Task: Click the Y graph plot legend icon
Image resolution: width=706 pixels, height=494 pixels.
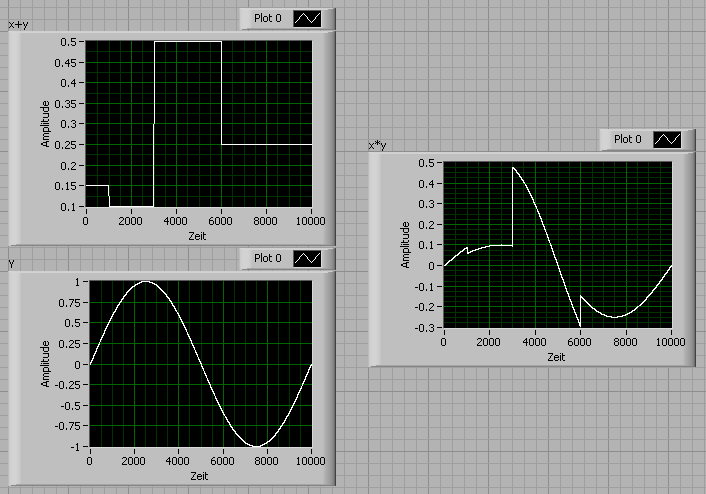Action: [x=308, y=259]
